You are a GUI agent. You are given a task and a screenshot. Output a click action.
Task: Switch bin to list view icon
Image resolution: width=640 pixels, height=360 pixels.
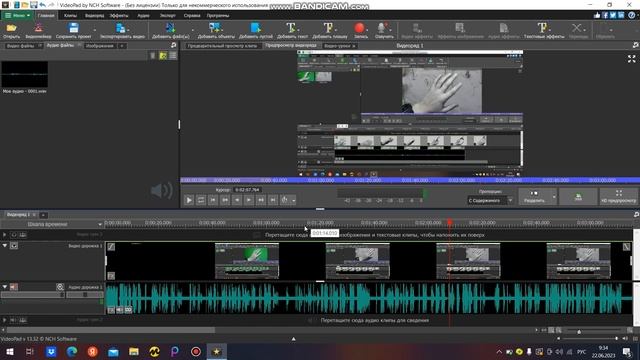click(173, 56)
